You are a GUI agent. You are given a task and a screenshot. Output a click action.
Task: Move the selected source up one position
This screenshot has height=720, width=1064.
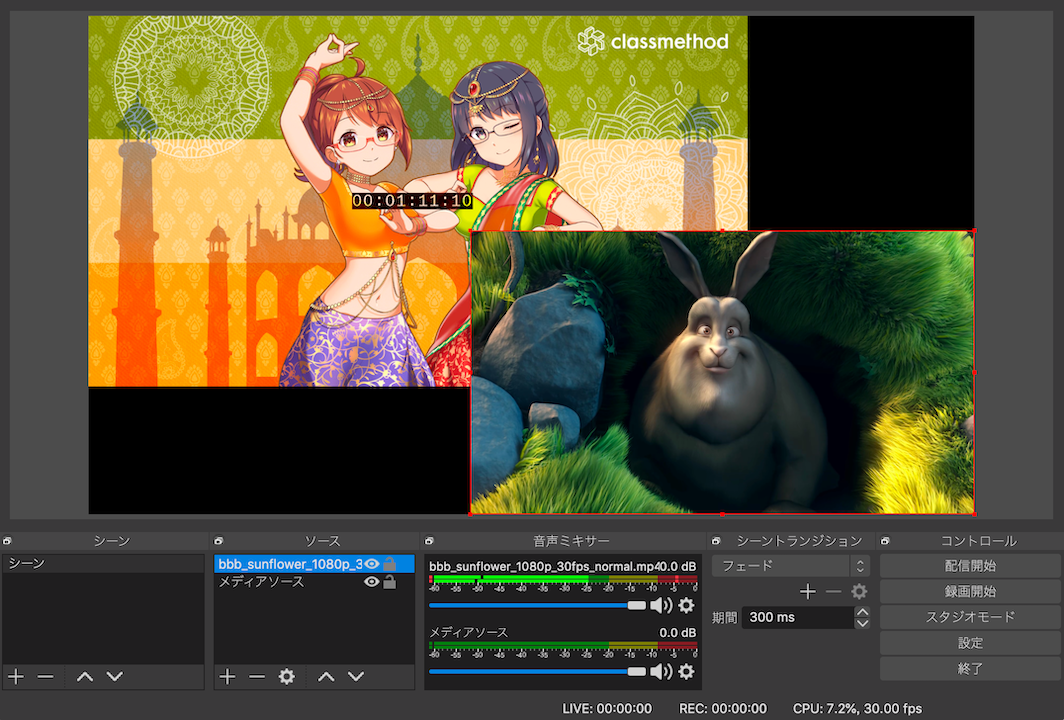click(x=326, y=677)
